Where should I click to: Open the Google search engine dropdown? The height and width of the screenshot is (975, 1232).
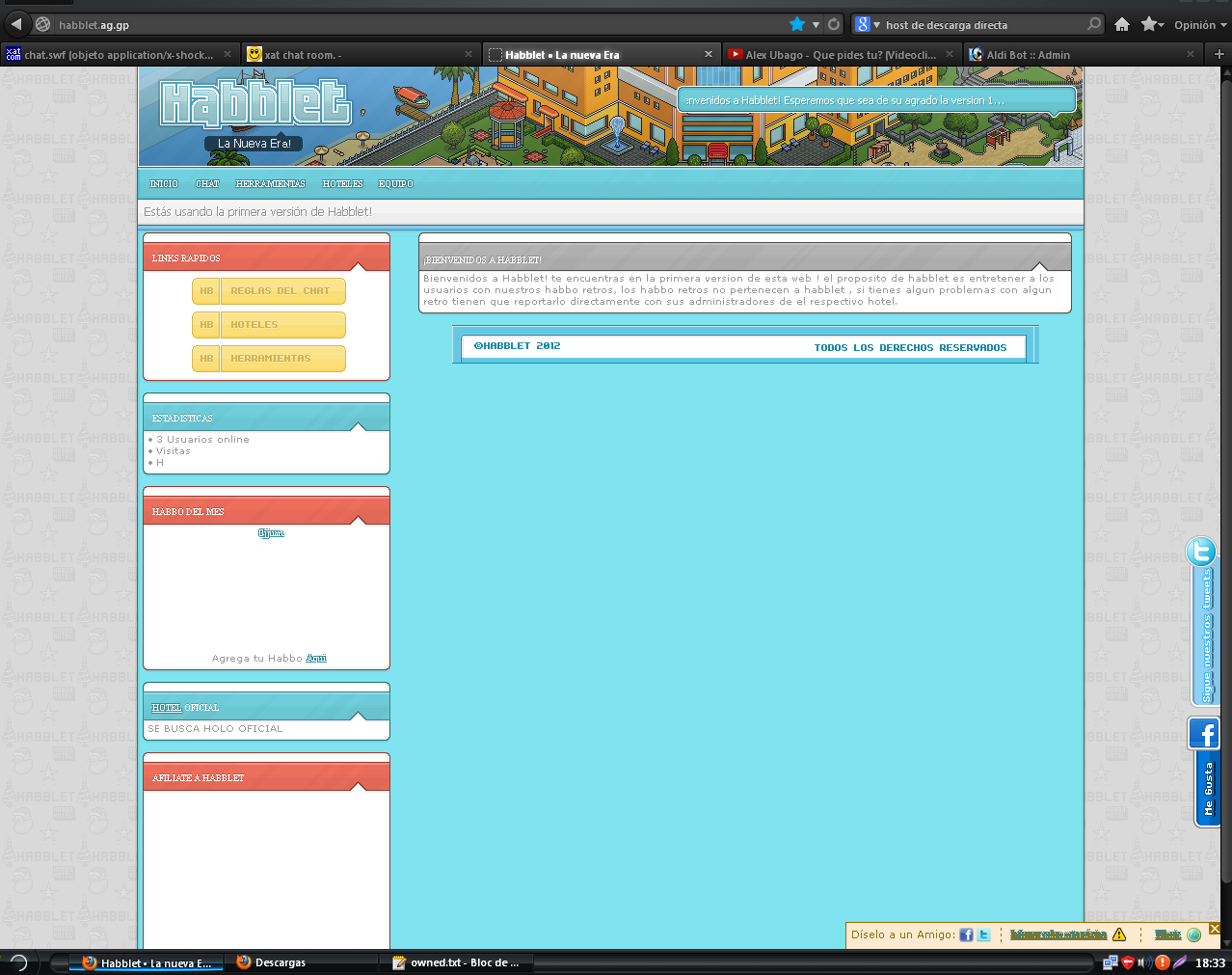[868, 24]
